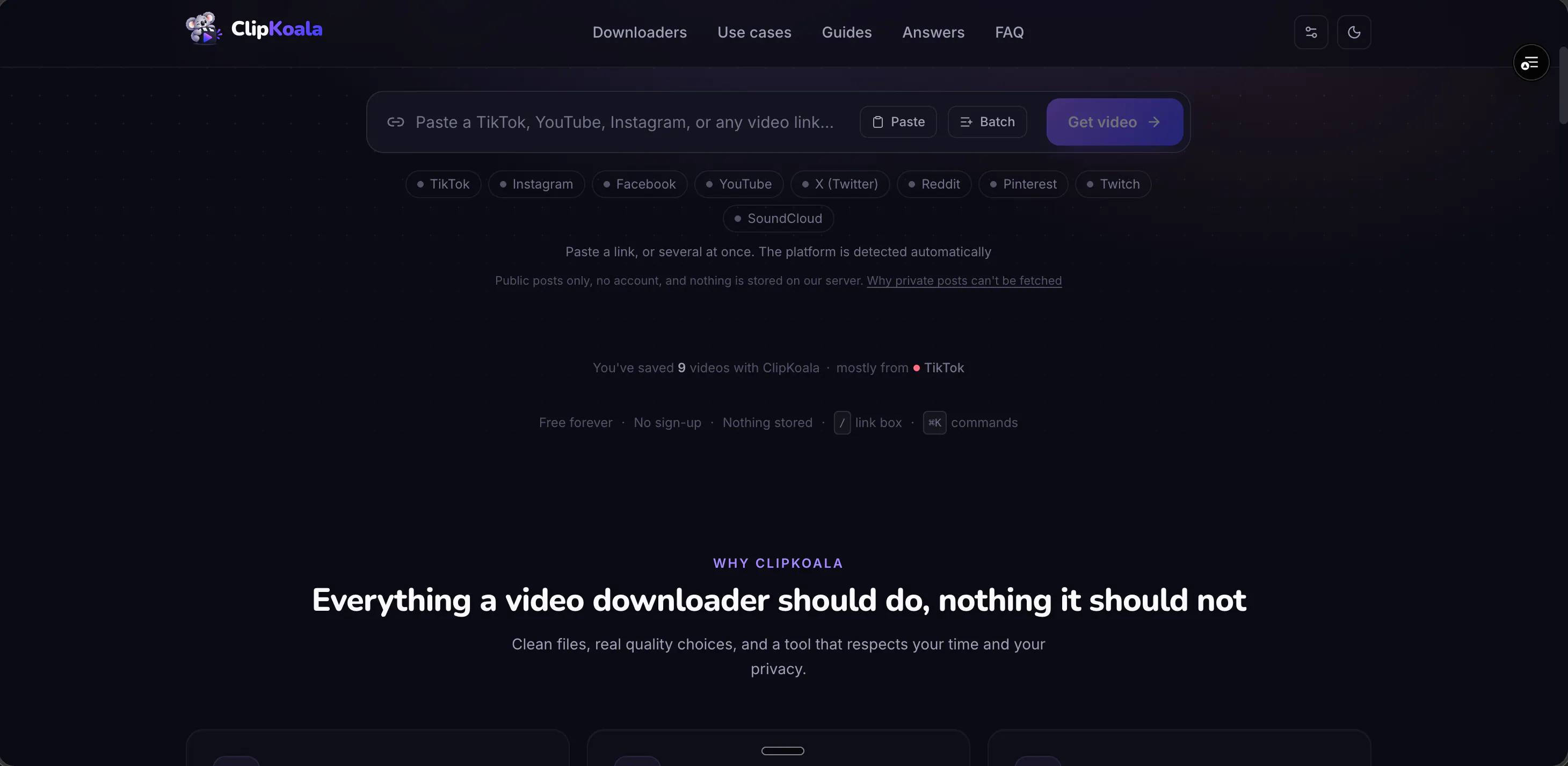
Task: Toggle dark mode with the moon icon
Action: pos(1354,32)
